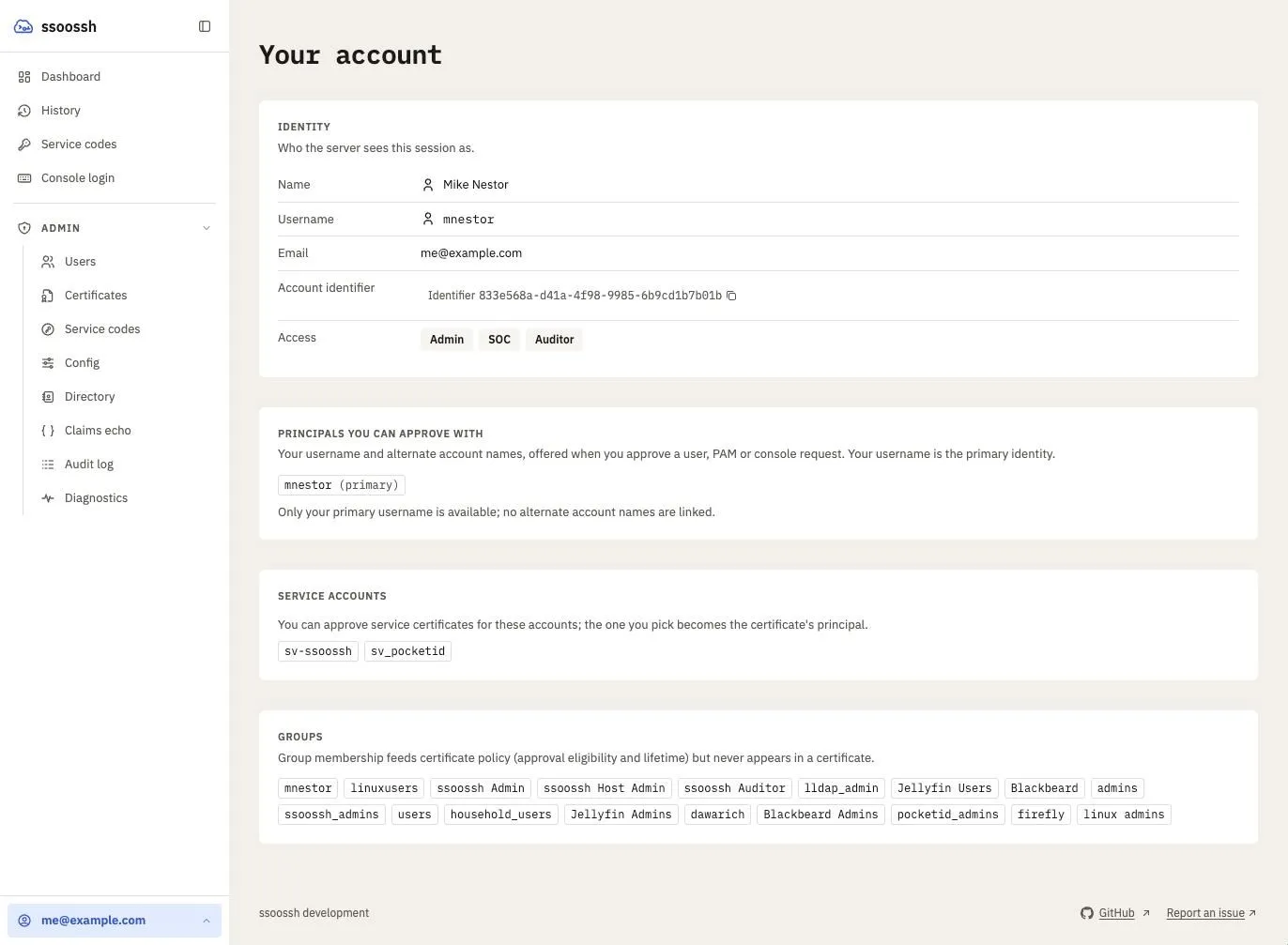Click the Admin access badge

[447, 340]
